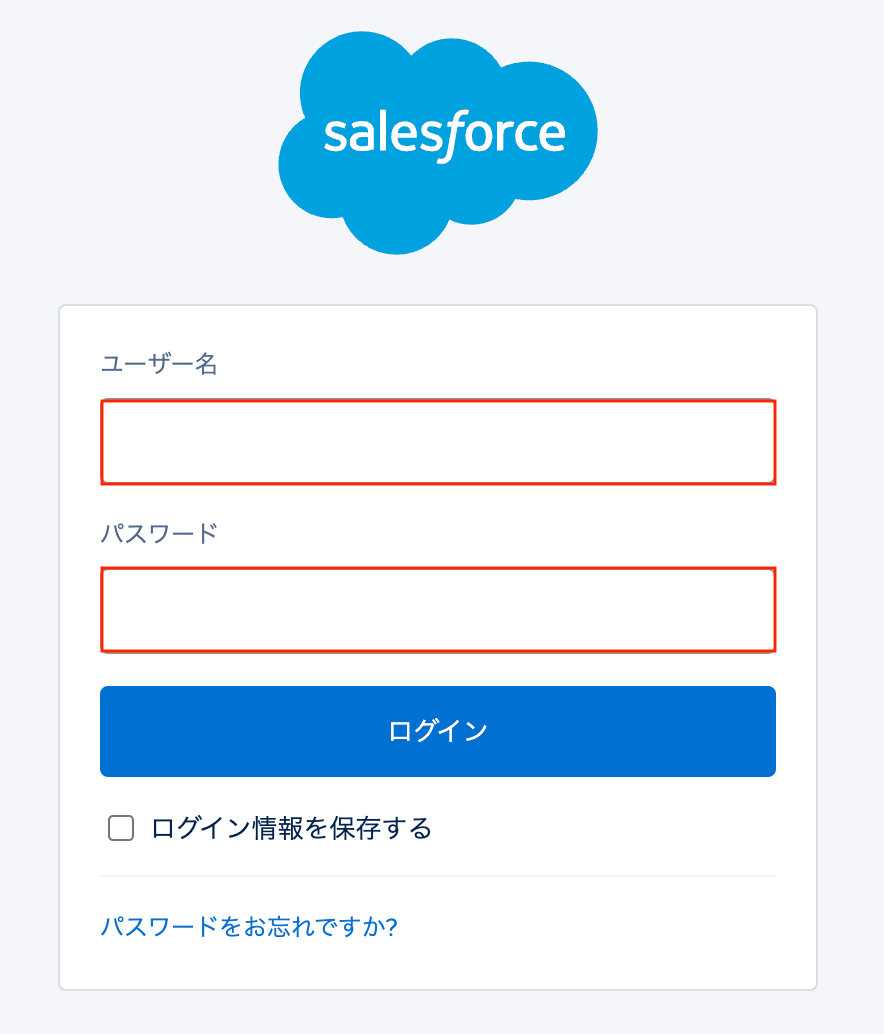
Task: Click the white ログイン text on the button
Action: tap(438, 731)
